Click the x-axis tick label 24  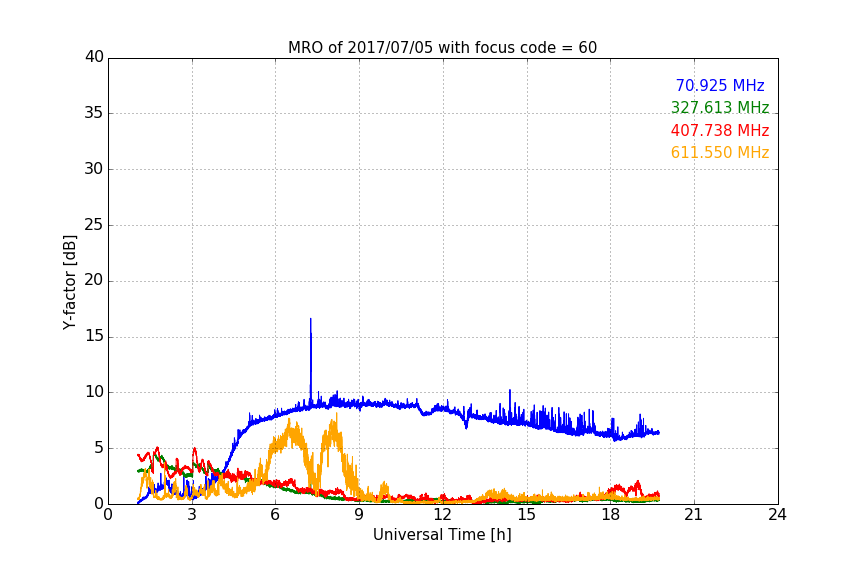pyautogui.click(x=777, y=515)
